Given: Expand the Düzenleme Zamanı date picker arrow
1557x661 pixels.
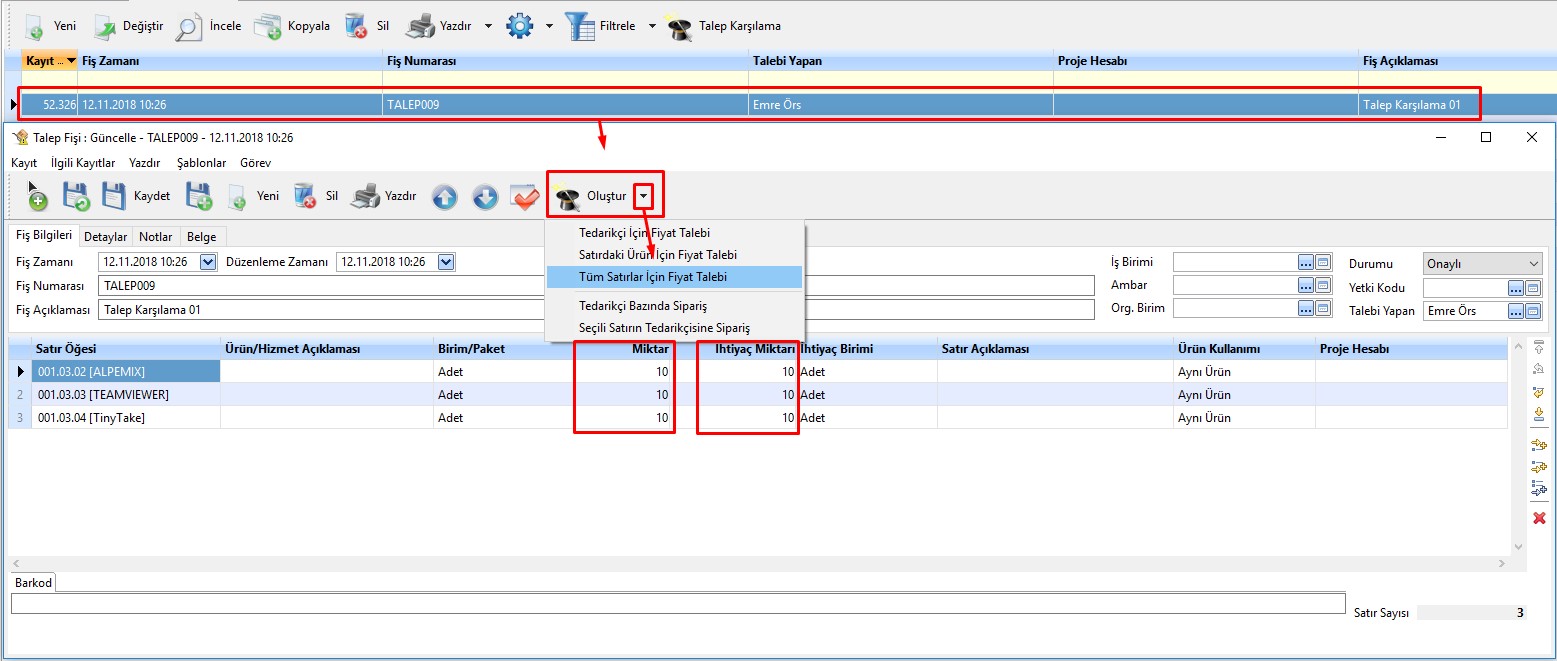Looking at the screenshot, I should 446,262.
